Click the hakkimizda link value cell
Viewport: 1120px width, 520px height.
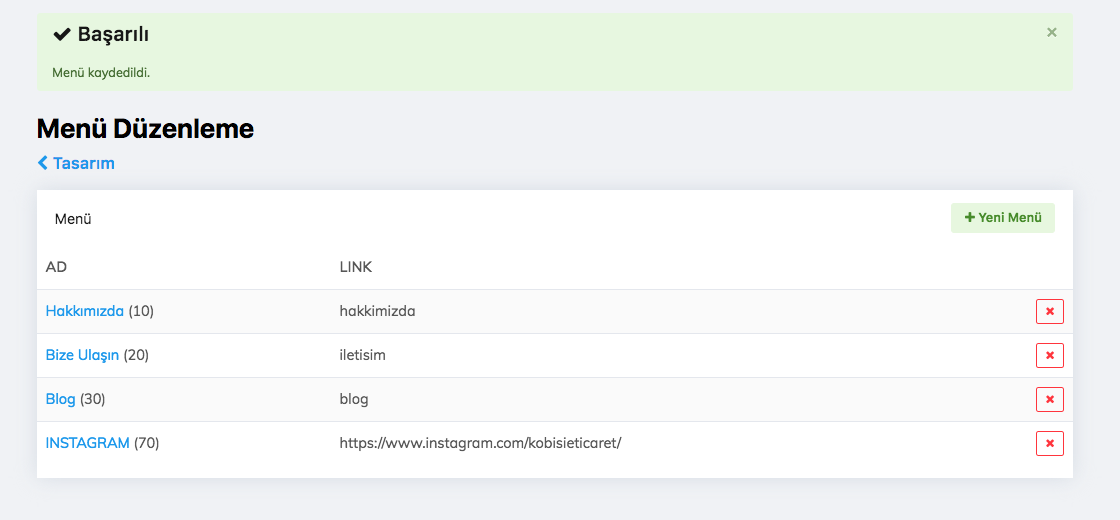377,311
